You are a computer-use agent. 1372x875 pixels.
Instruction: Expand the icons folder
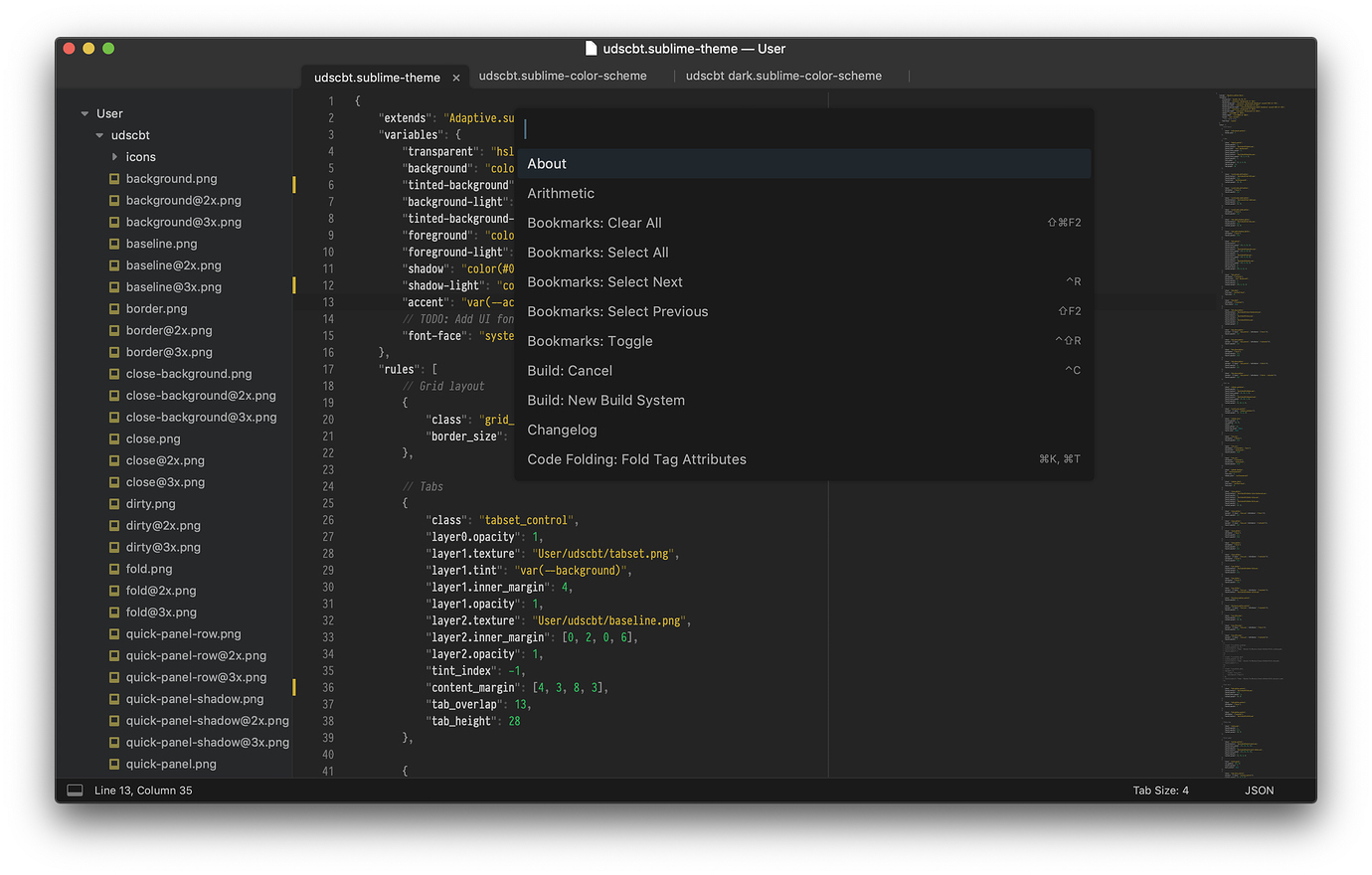click(114, 156)
